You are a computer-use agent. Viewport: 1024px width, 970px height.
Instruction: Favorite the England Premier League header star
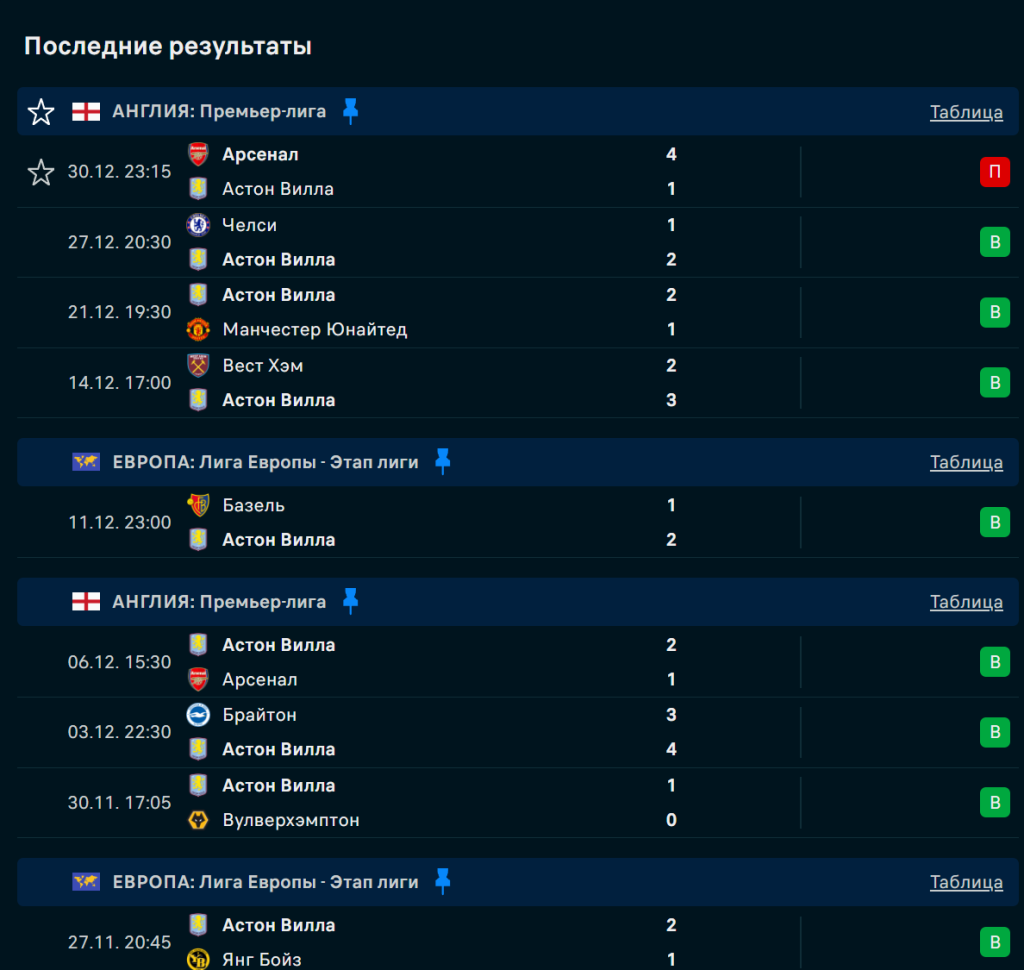pos(41,112)
